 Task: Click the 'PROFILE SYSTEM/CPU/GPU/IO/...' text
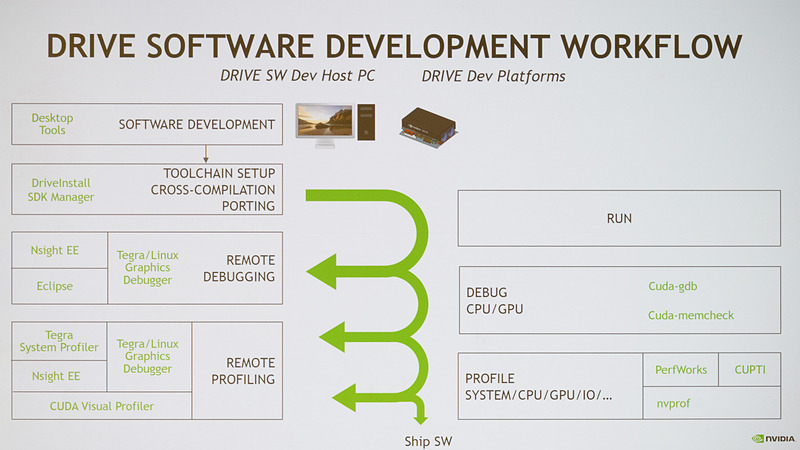[x=538, y=387]
